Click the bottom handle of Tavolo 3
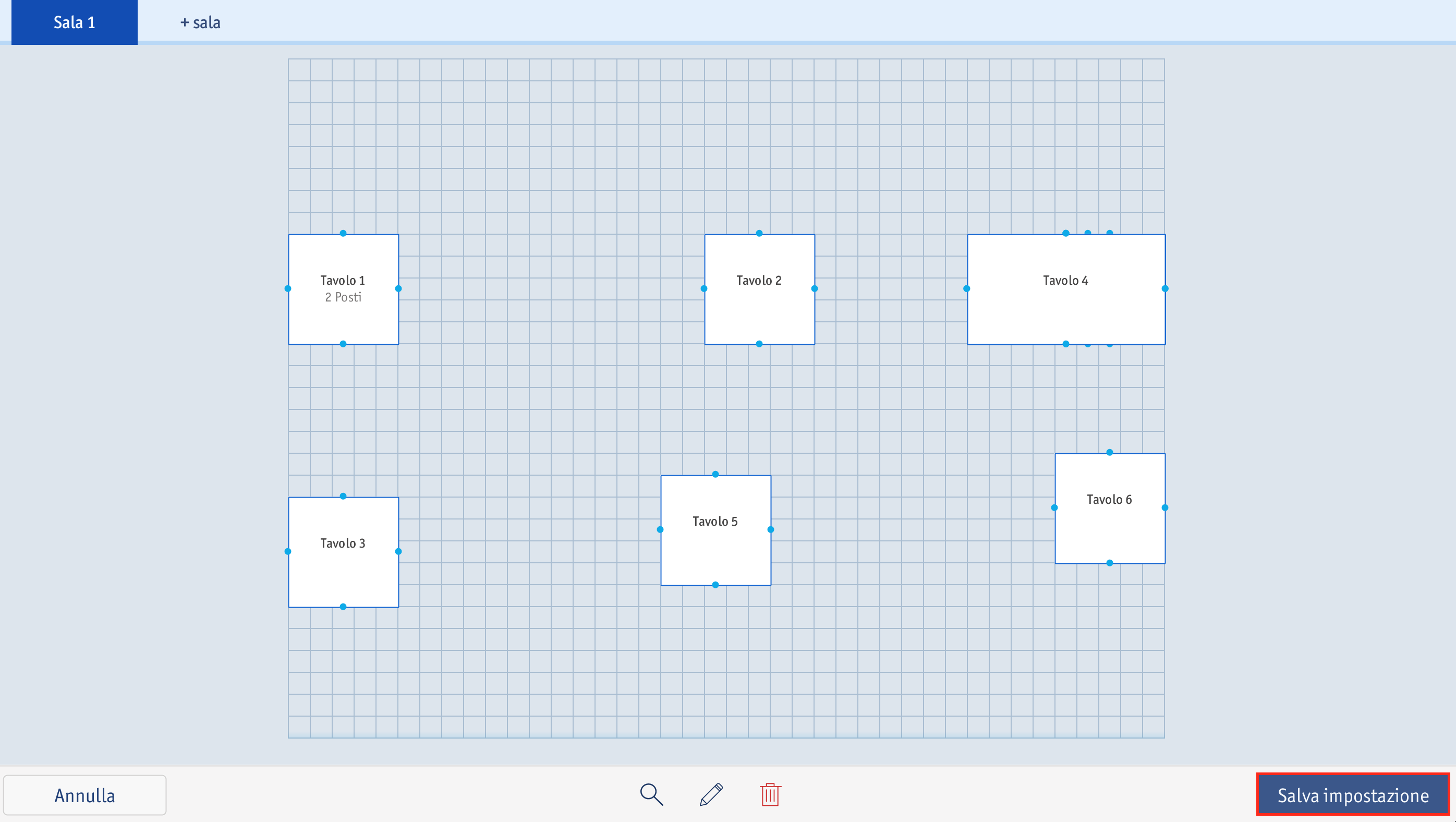Viewport: 1456px width, 822px height. [x=343, y=607]
